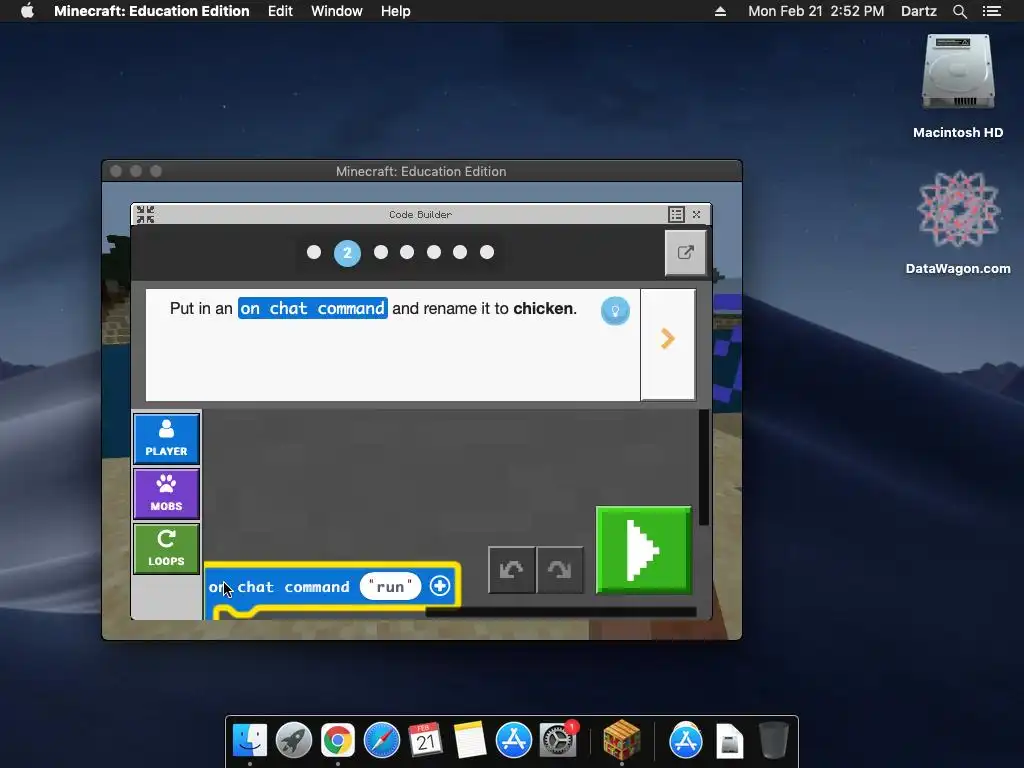Jump to tutorial step 7 dot
The image size is (1024, 768).
coord(487,252)
